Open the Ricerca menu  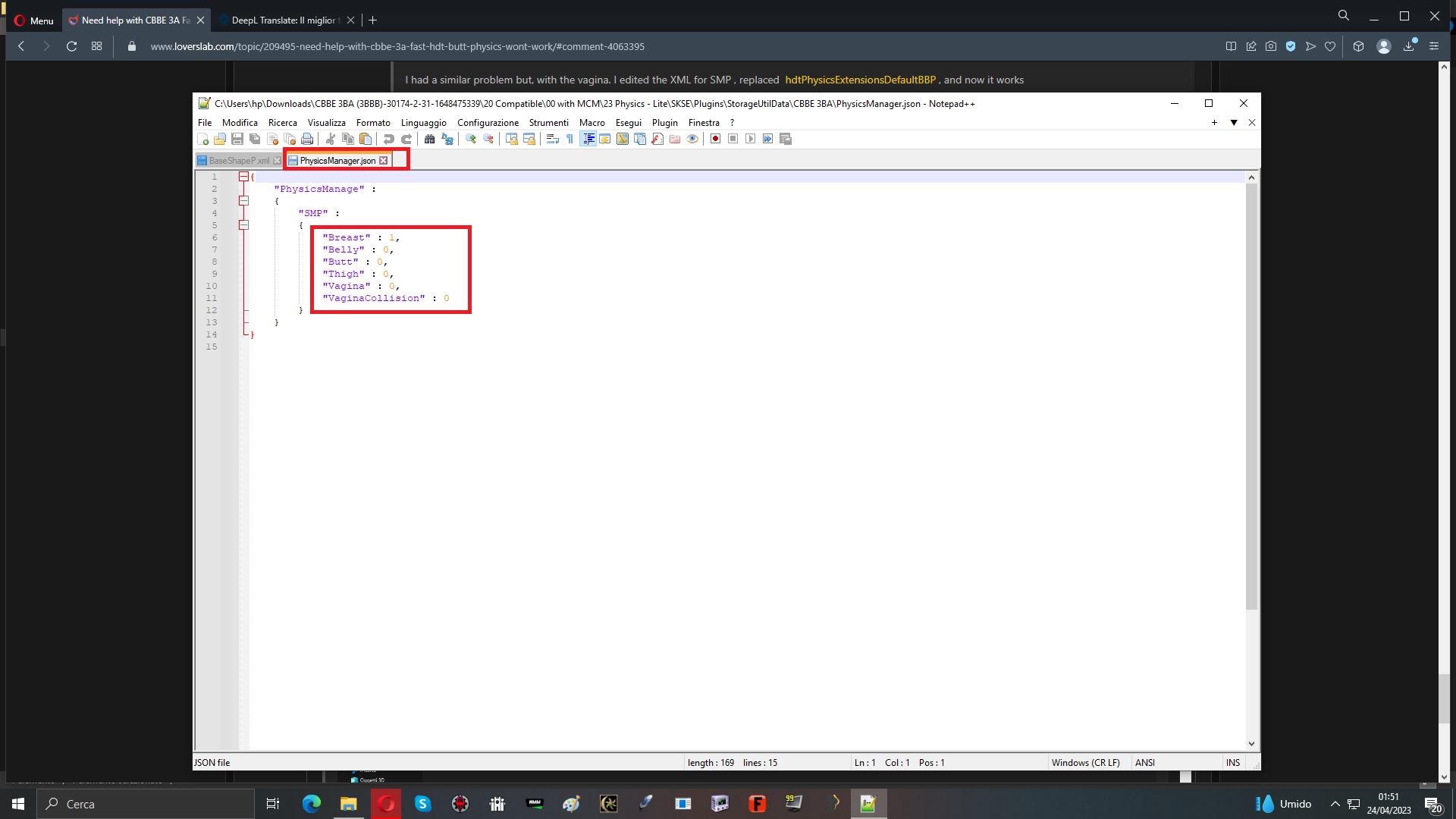(282, 122)
